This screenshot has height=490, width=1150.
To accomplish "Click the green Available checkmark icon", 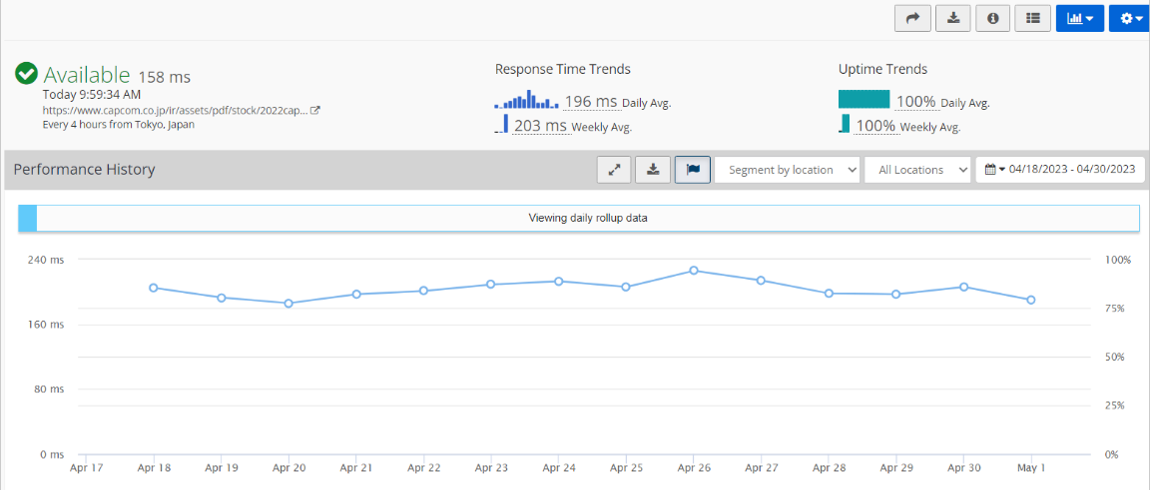I will 26,74.
